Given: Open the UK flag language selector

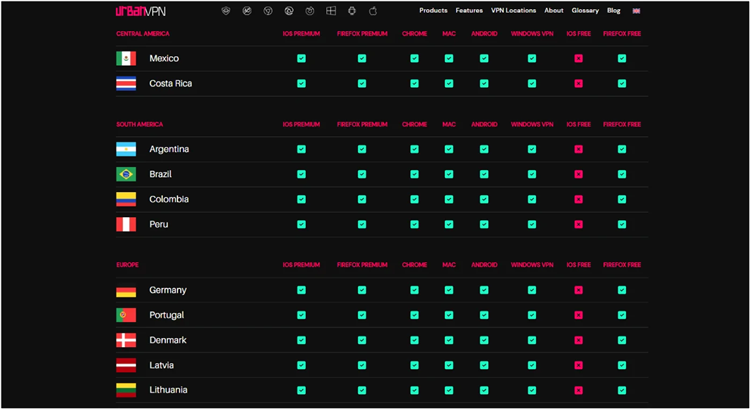Looking at the screenshot, I should (636, 11).
